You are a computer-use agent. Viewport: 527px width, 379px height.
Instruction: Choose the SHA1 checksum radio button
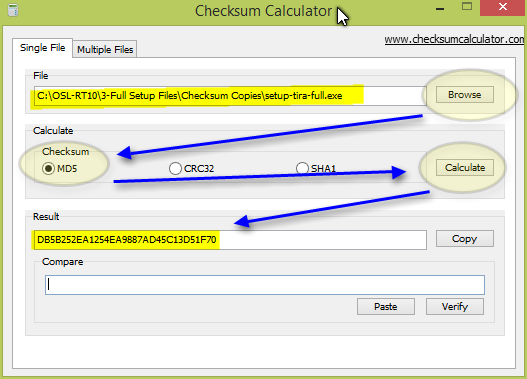point(316,168)
